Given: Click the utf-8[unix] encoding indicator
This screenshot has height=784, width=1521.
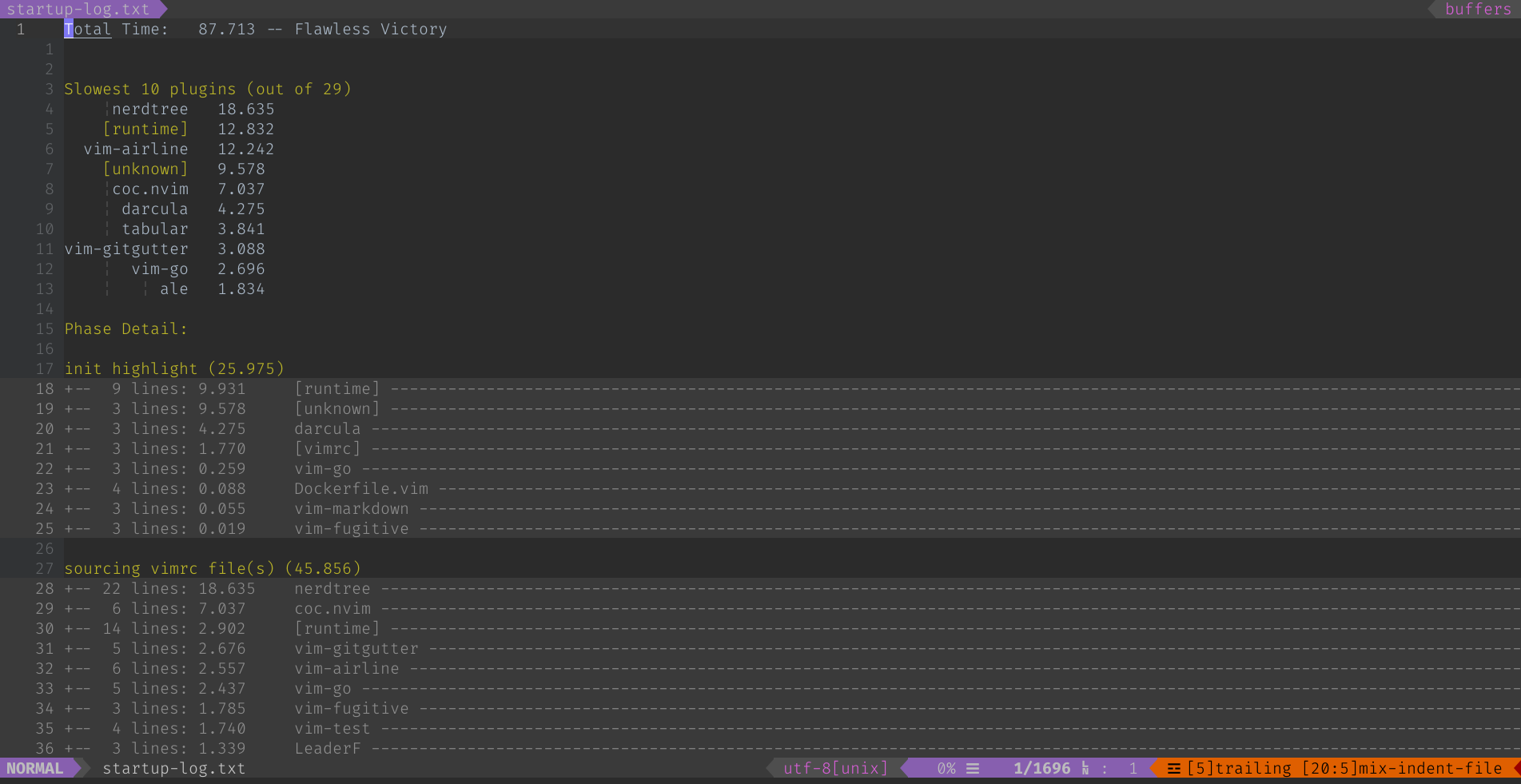Looking at the screenshot, I should (834, 768).
